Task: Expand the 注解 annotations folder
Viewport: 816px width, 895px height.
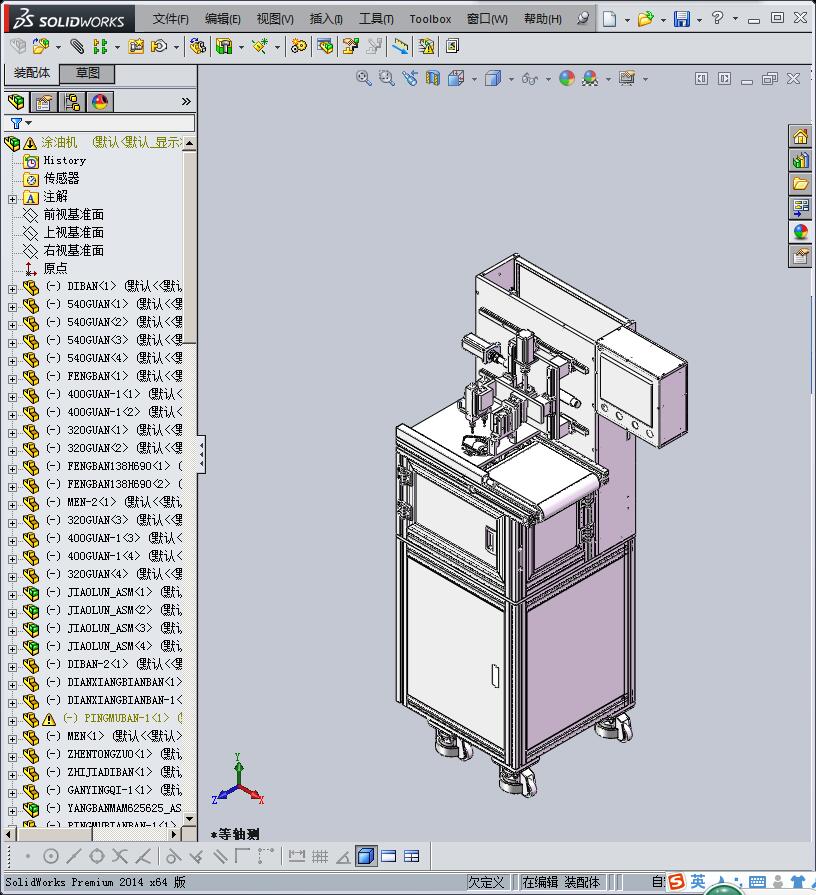Action: click(12, 198)
